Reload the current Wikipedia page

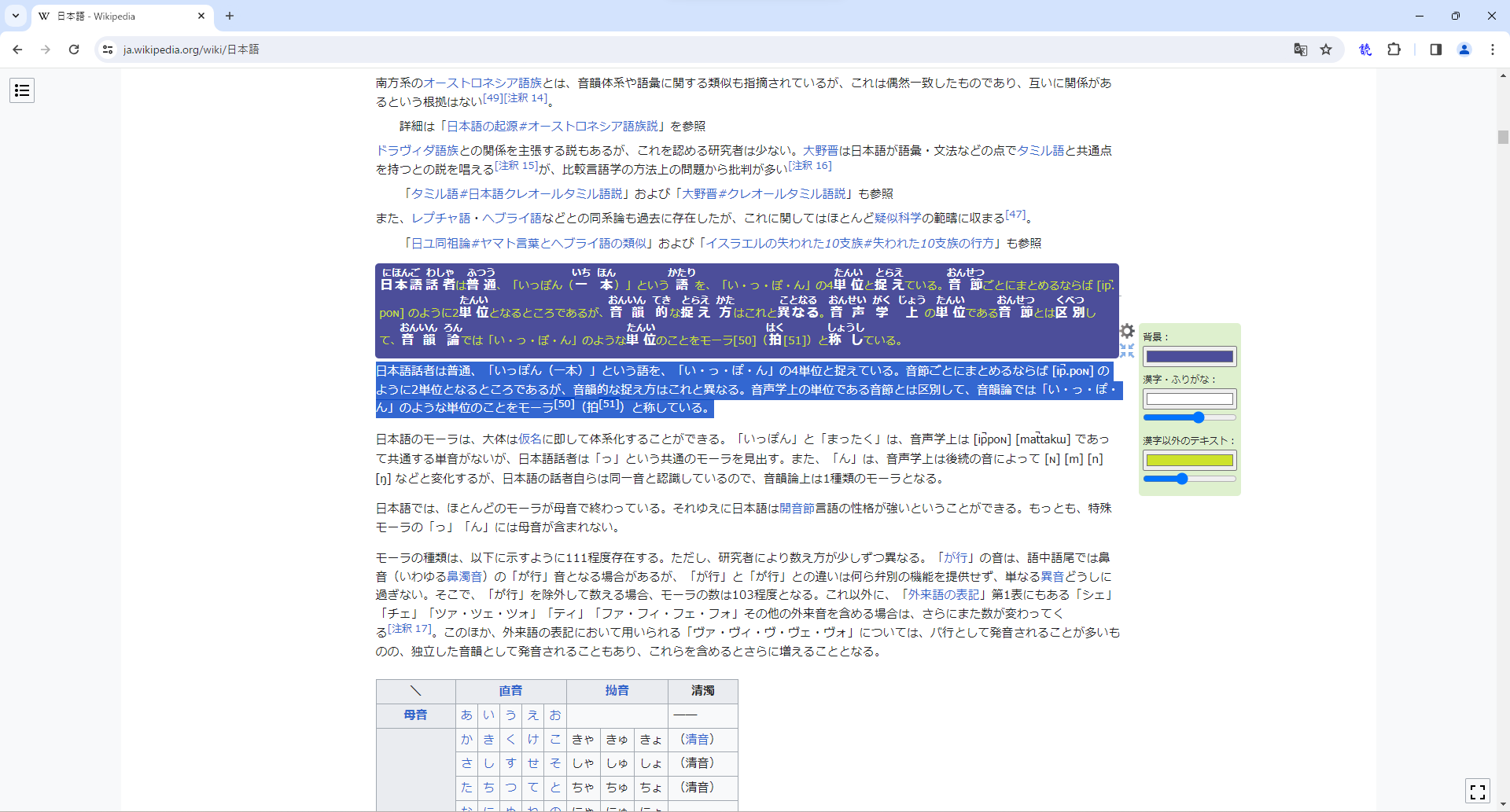[74, 50]
